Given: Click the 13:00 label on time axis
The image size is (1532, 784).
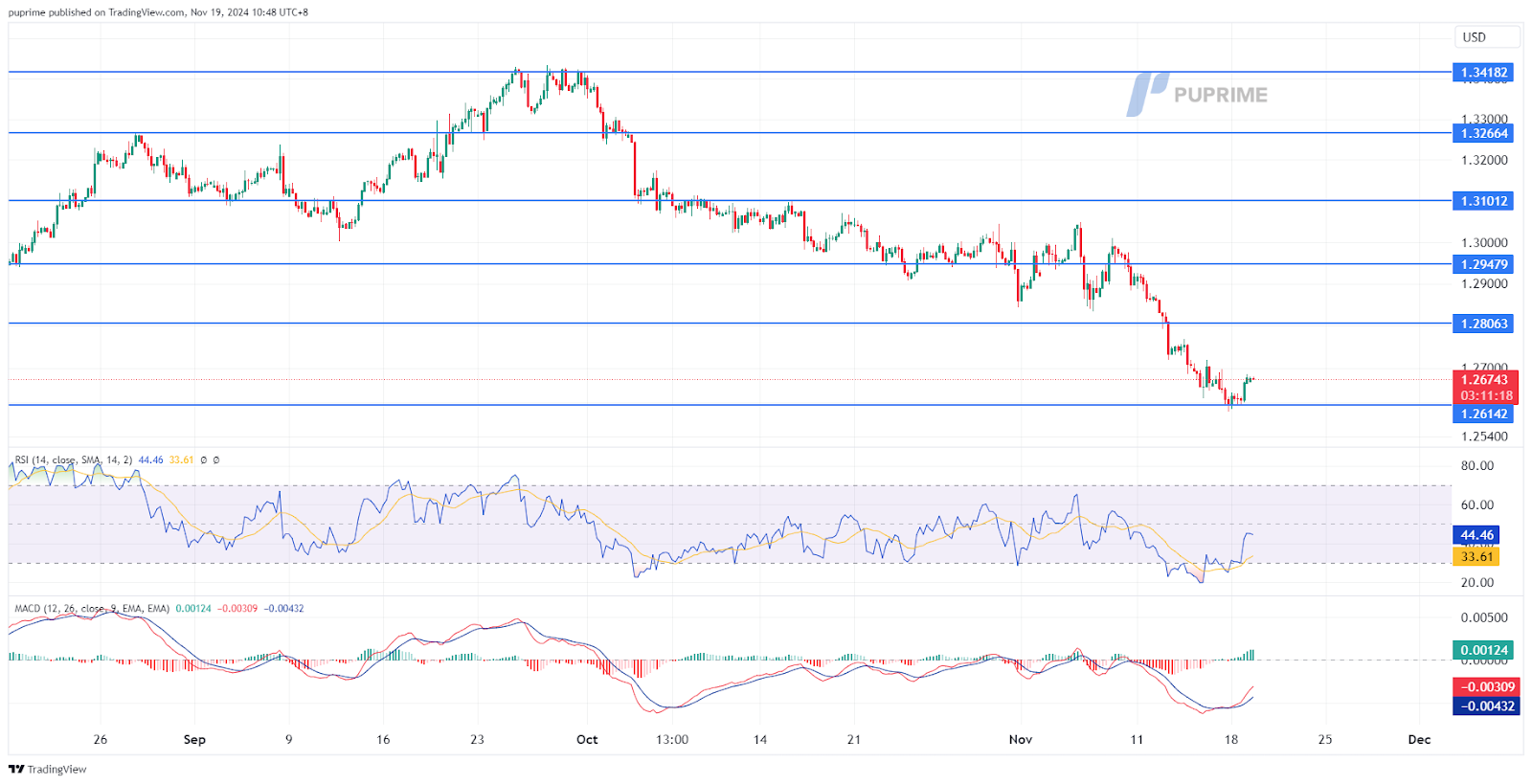Looking at the screenshot, I should [672, 739].
